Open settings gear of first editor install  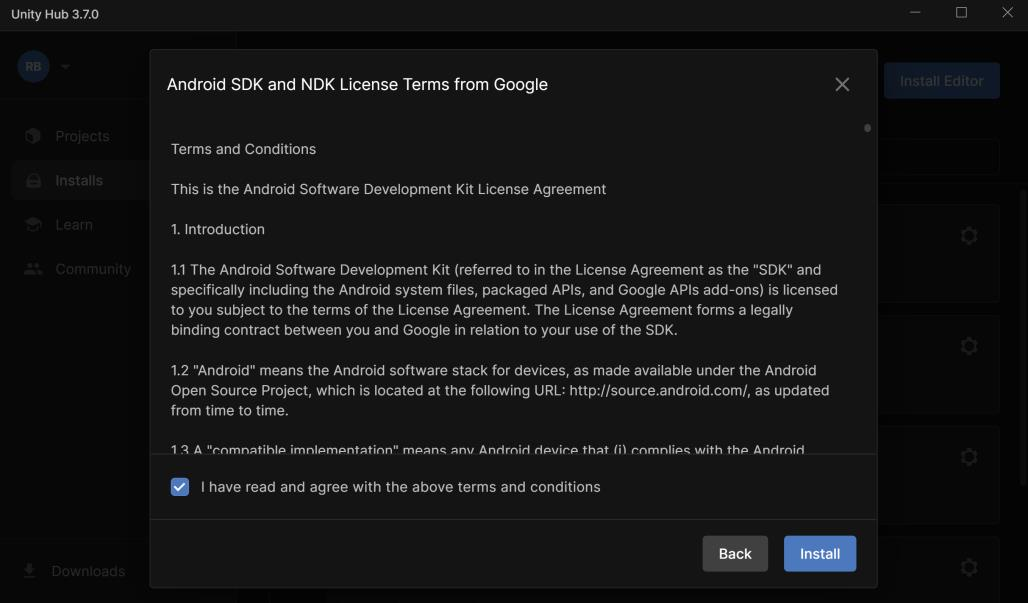pyautogui.click(x=969, y=235)
